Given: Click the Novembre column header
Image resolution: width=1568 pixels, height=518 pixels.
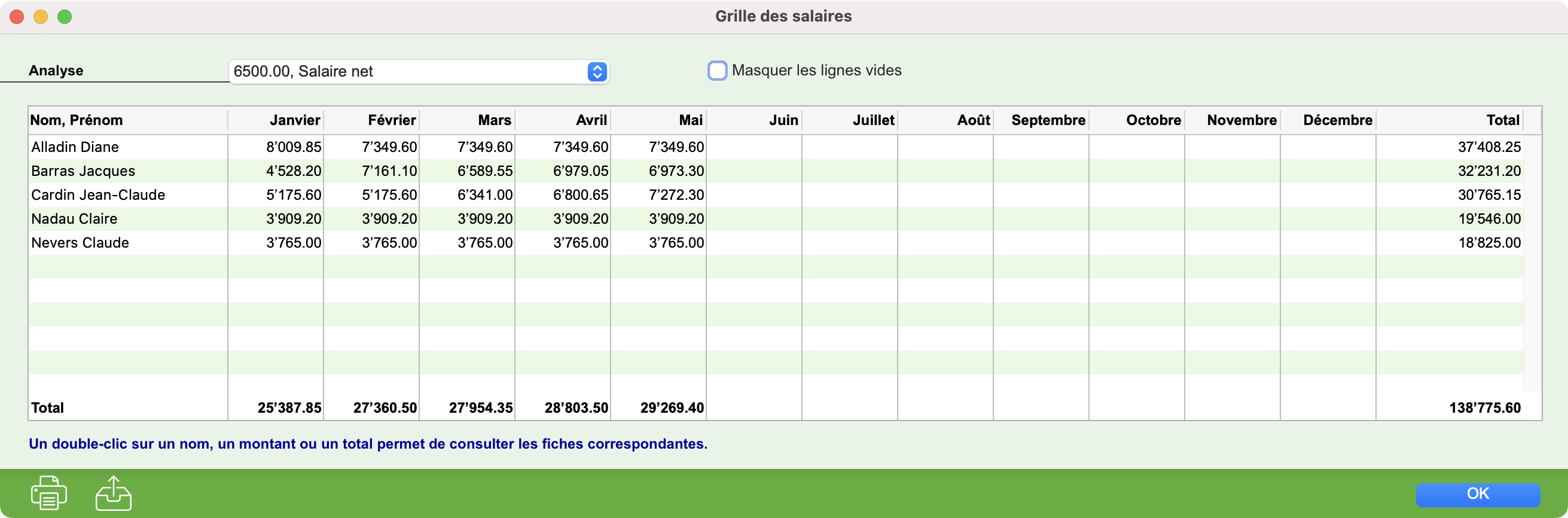Looking at the screenshot, I should click(x=1232, y=120).
